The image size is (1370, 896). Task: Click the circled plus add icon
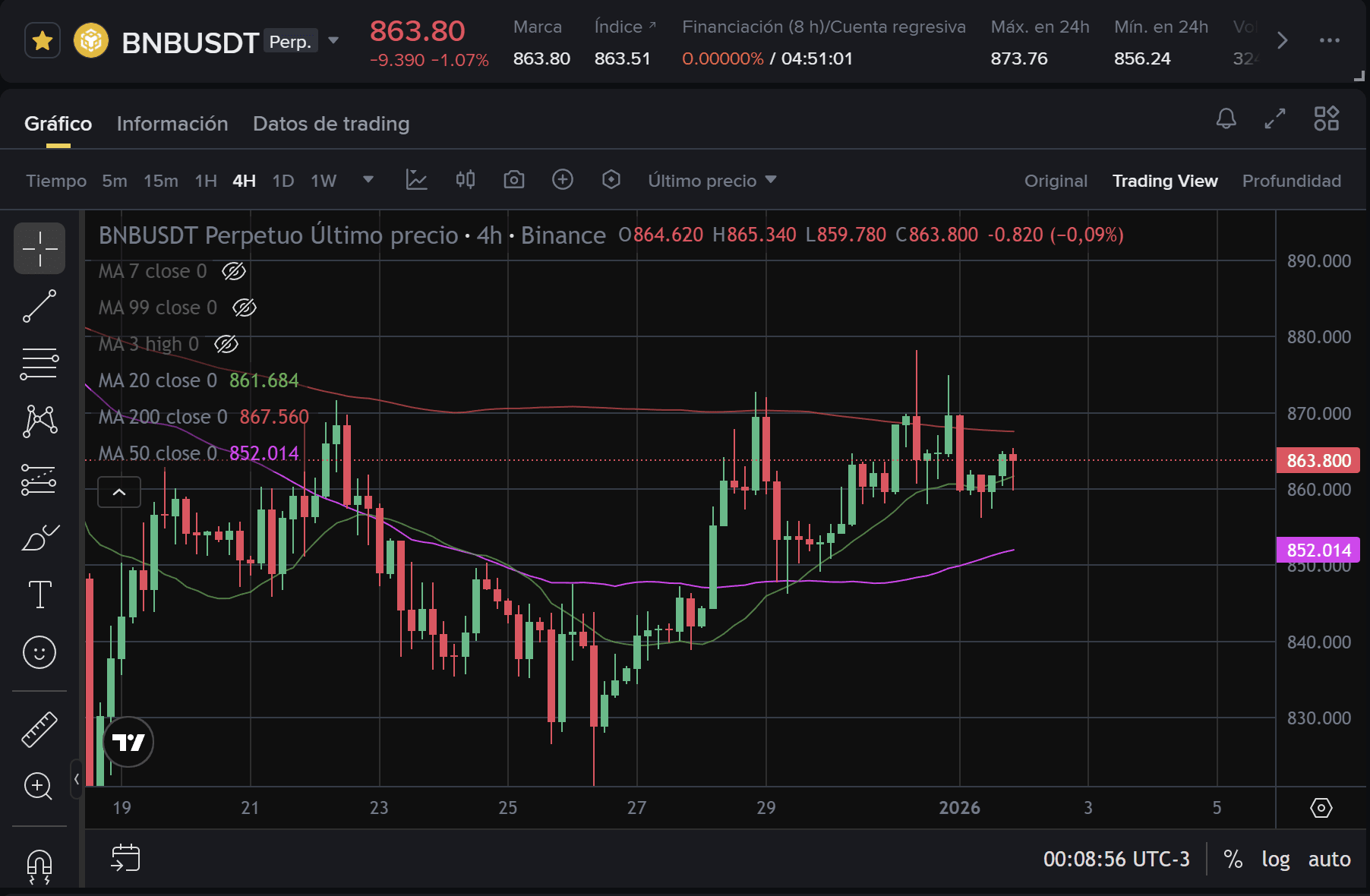[563, 180]
